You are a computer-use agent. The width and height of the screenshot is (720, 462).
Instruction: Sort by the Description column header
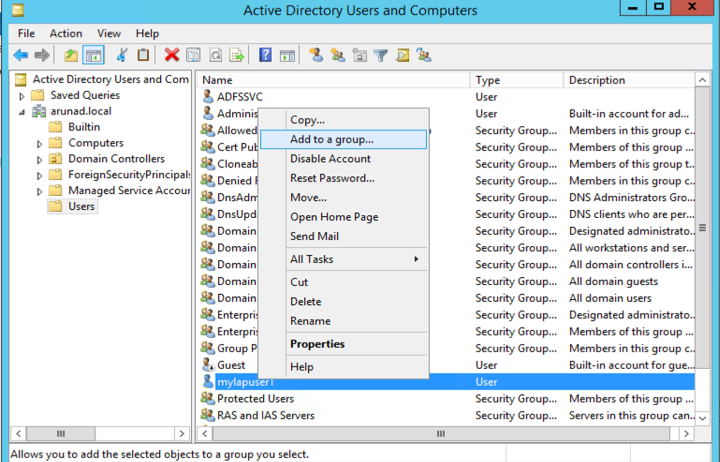[630, 80]
